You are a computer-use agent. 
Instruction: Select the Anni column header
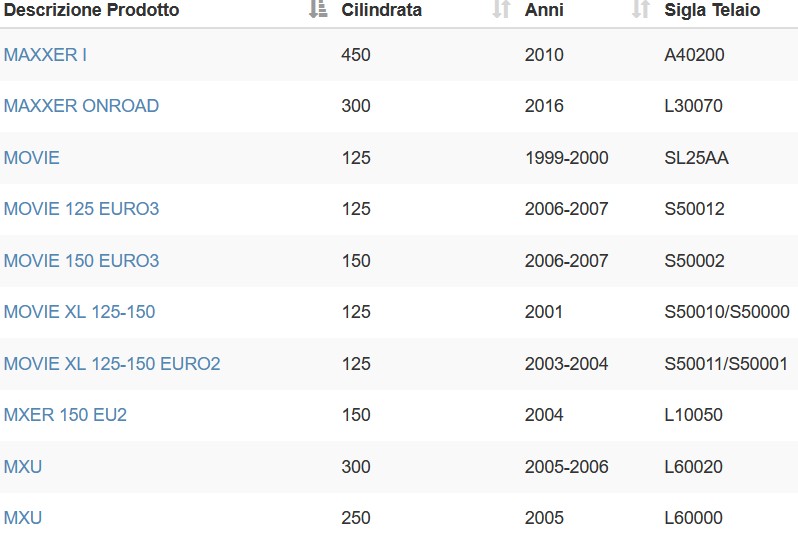pos(544,10)
